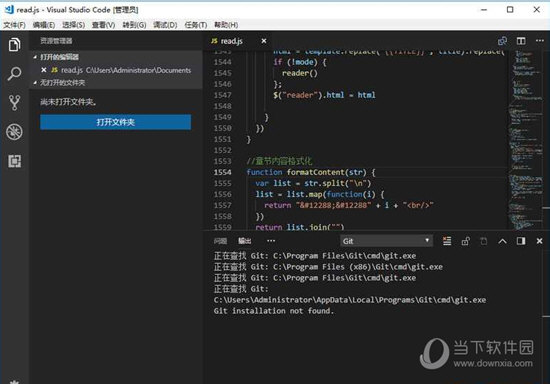Close read.js in open editors list
Screen dimensions: 550x384
(44, 70)
